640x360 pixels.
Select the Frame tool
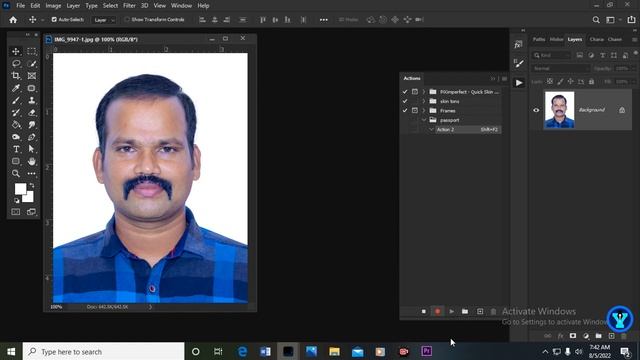tap(31, 76)
